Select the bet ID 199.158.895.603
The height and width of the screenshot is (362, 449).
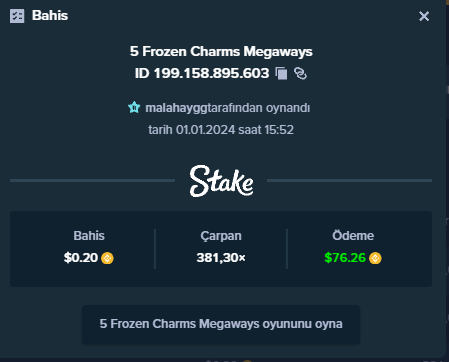click(x=202, y=73)
